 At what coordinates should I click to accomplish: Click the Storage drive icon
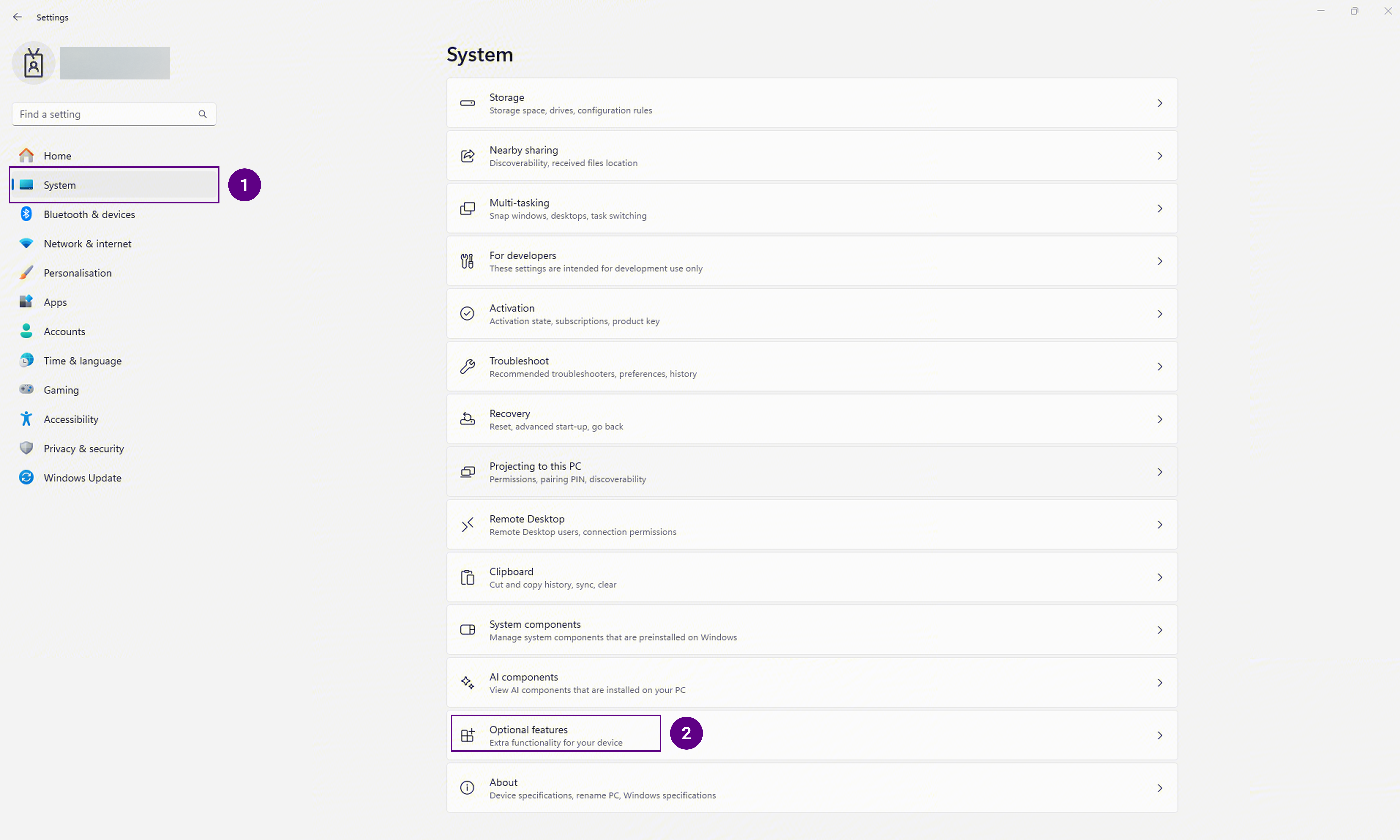click(x=467, y=103)
